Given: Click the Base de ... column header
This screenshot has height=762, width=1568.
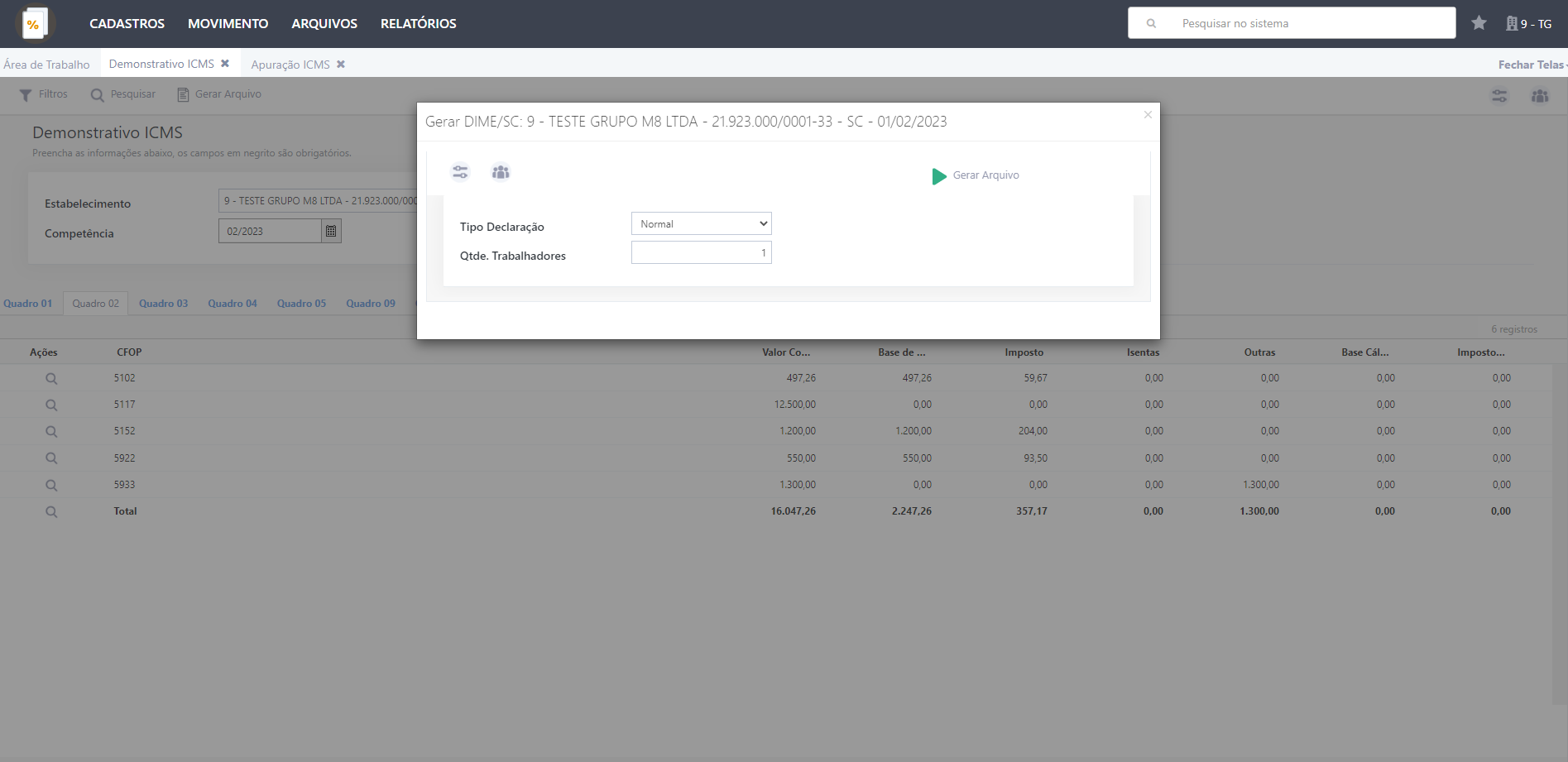Looking at the screenshot, I should point(902,352).
